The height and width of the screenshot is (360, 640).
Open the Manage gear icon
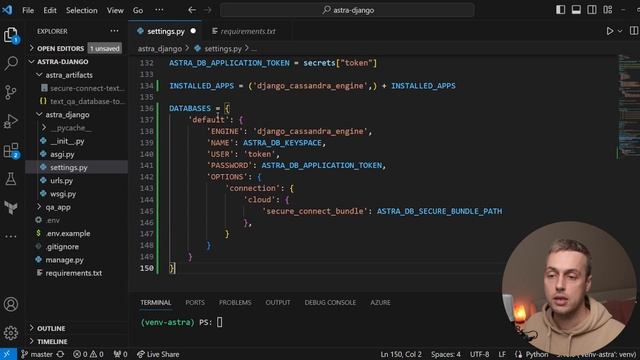(11, 333)
